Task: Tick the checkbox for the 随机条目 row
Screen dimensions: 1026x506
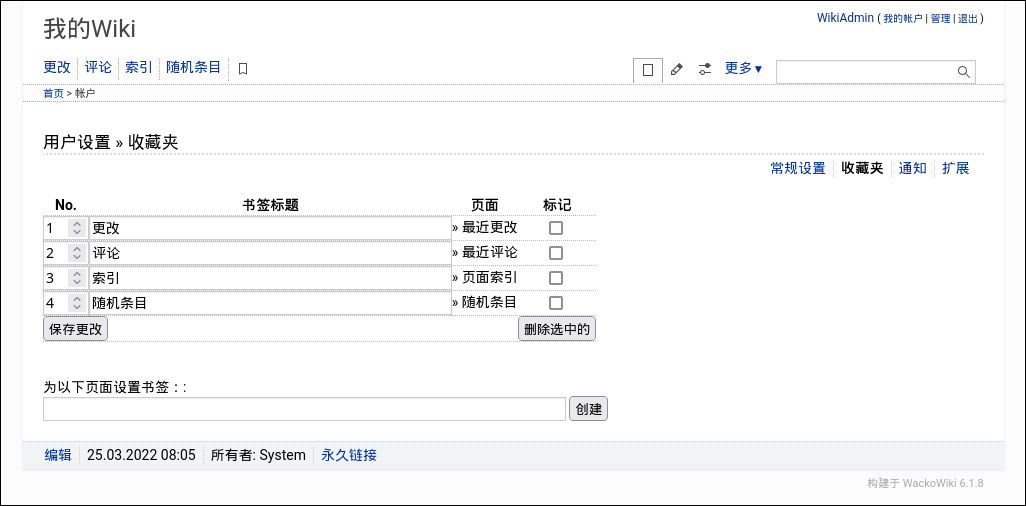Action: tap(556, 302)
